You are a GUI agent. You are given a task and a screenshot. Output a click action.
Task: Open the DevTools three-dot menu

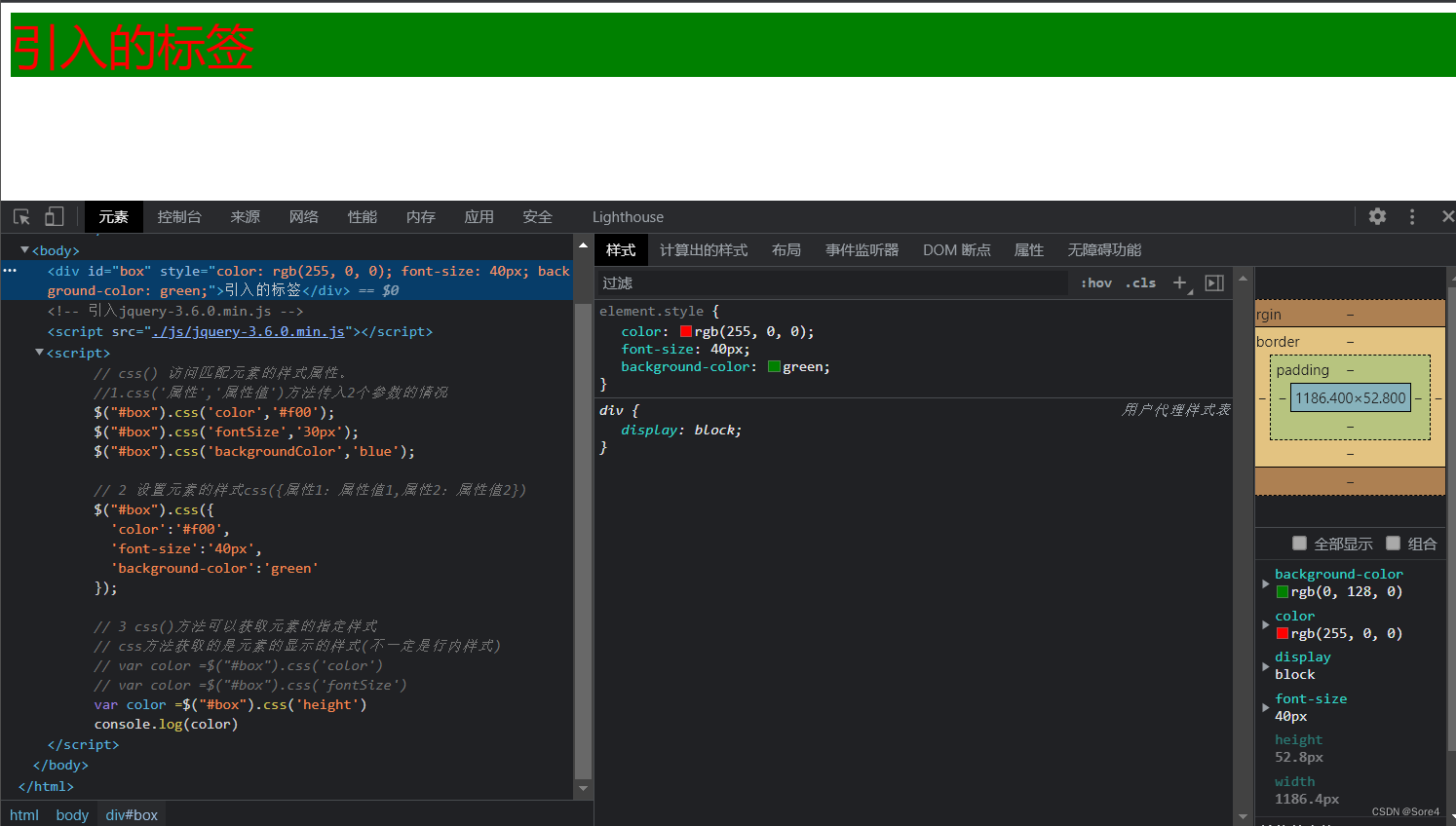pyautogui.click(x=1412, y=216)
